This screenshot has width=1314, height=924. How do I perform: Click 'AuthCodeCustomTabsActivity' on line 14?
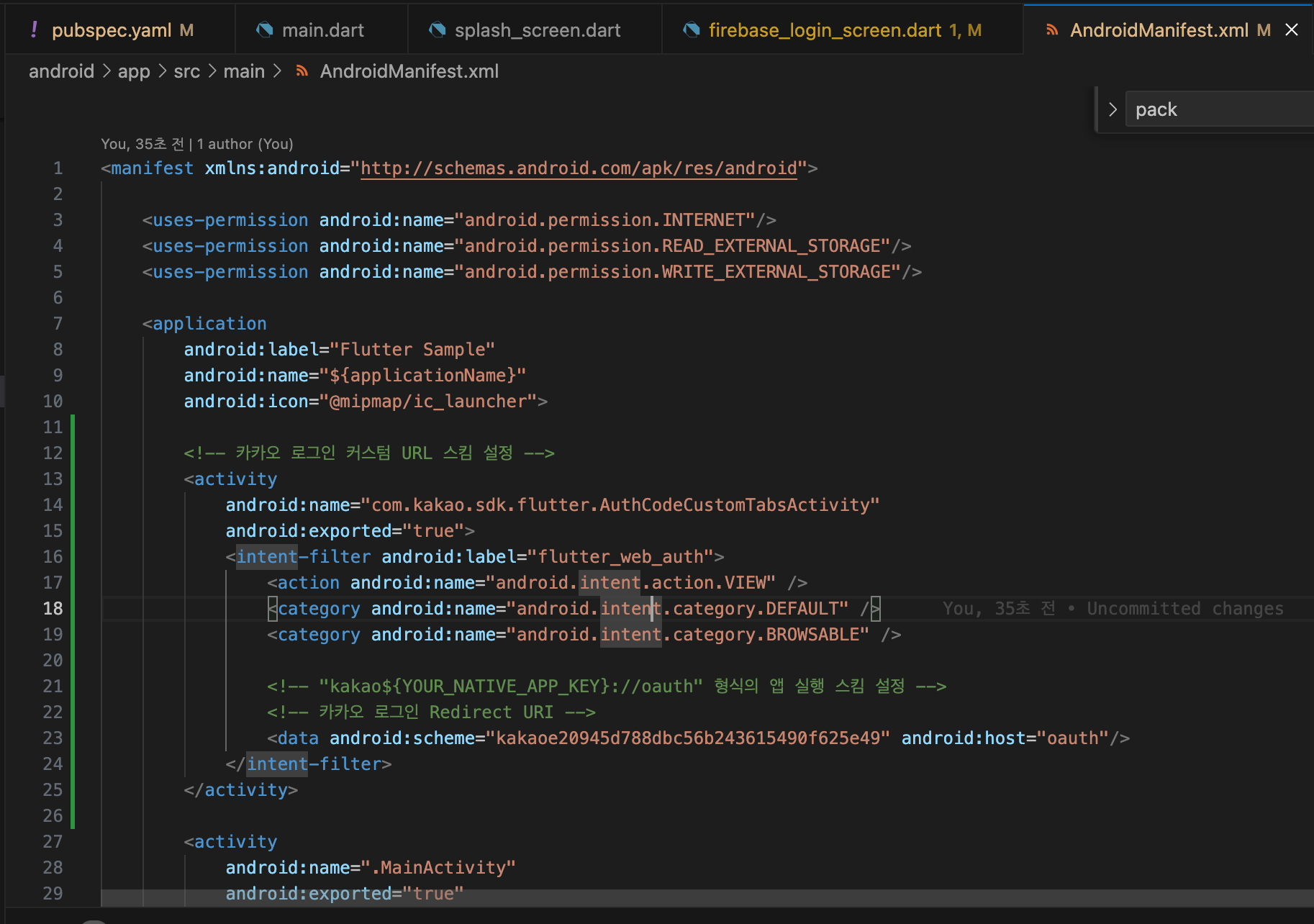point(734,505)
